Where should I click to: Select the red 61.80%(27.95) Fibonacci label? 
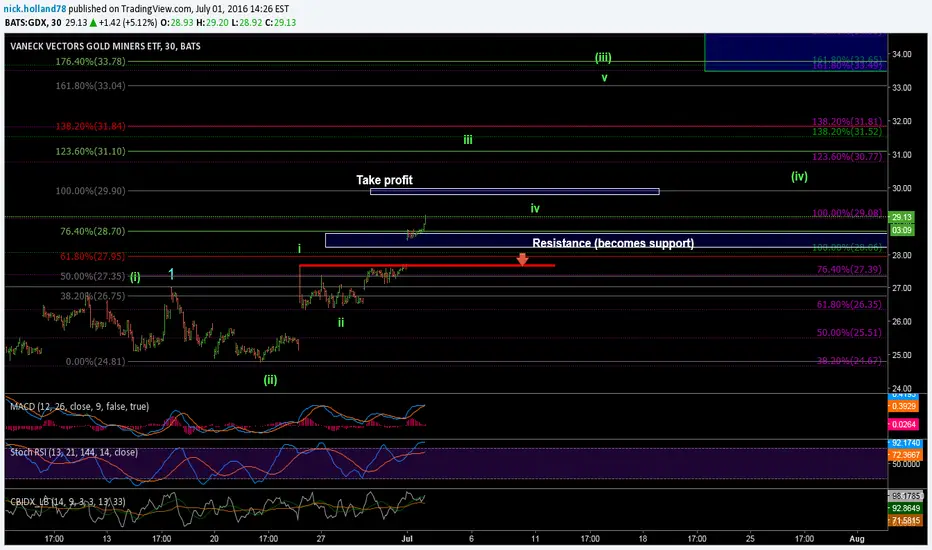[x=93, y=256]
